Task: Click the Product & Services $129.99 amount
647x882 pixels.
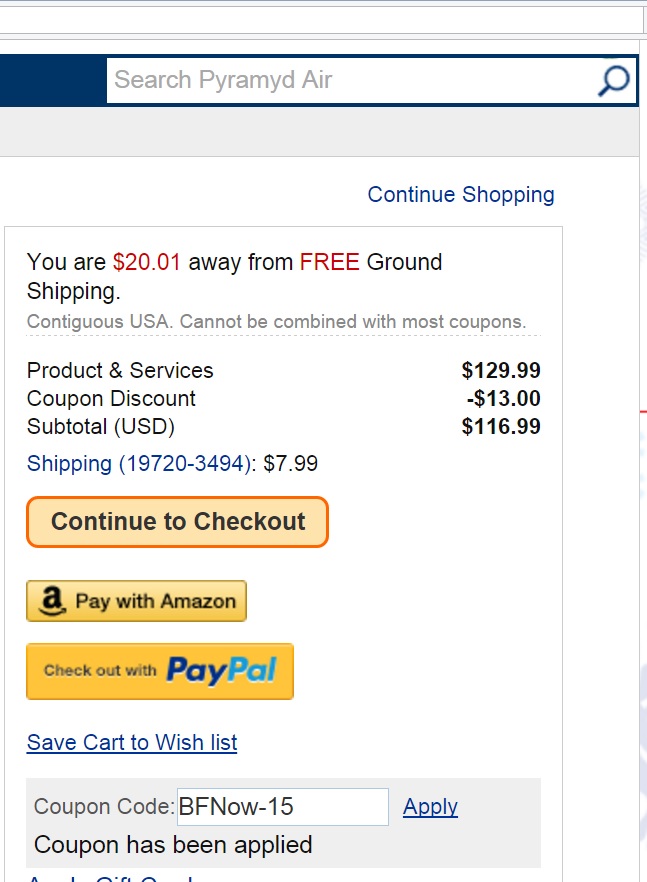Action: pos(500,370)
